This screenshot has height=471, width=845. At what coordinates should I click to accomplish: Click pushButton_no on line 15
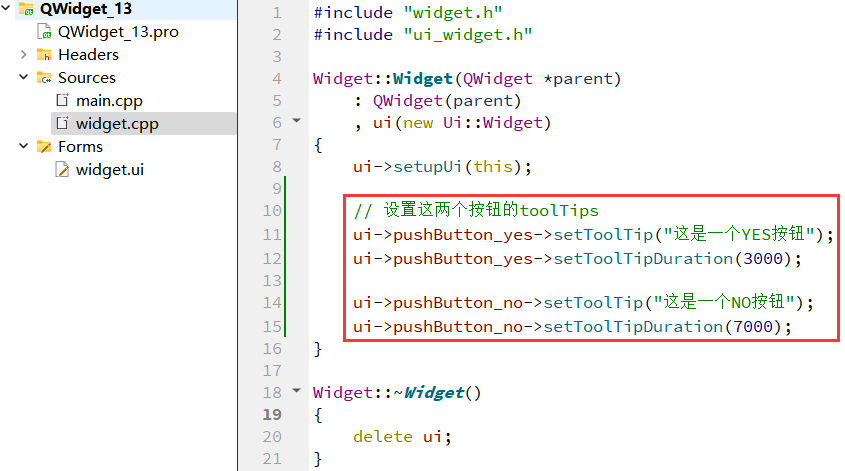tap(458, 327)
